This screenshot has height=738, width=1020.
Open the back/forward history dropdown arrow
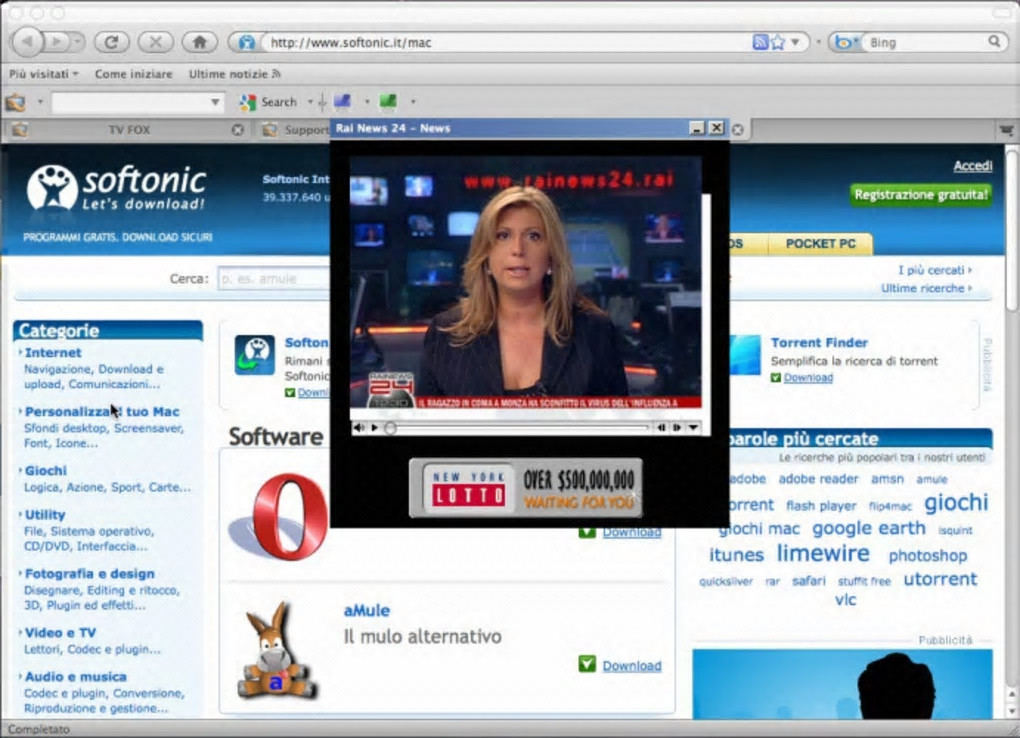click(x=78, y=42)
